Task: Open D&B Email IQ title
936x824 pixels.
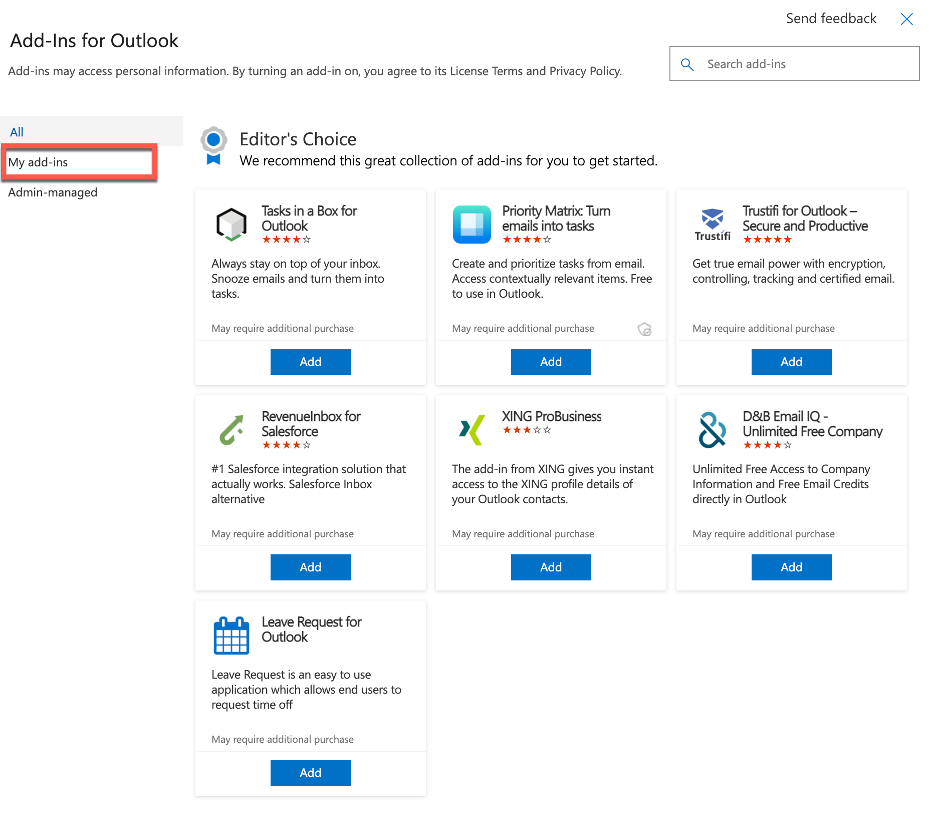Action: pos(812,424)
